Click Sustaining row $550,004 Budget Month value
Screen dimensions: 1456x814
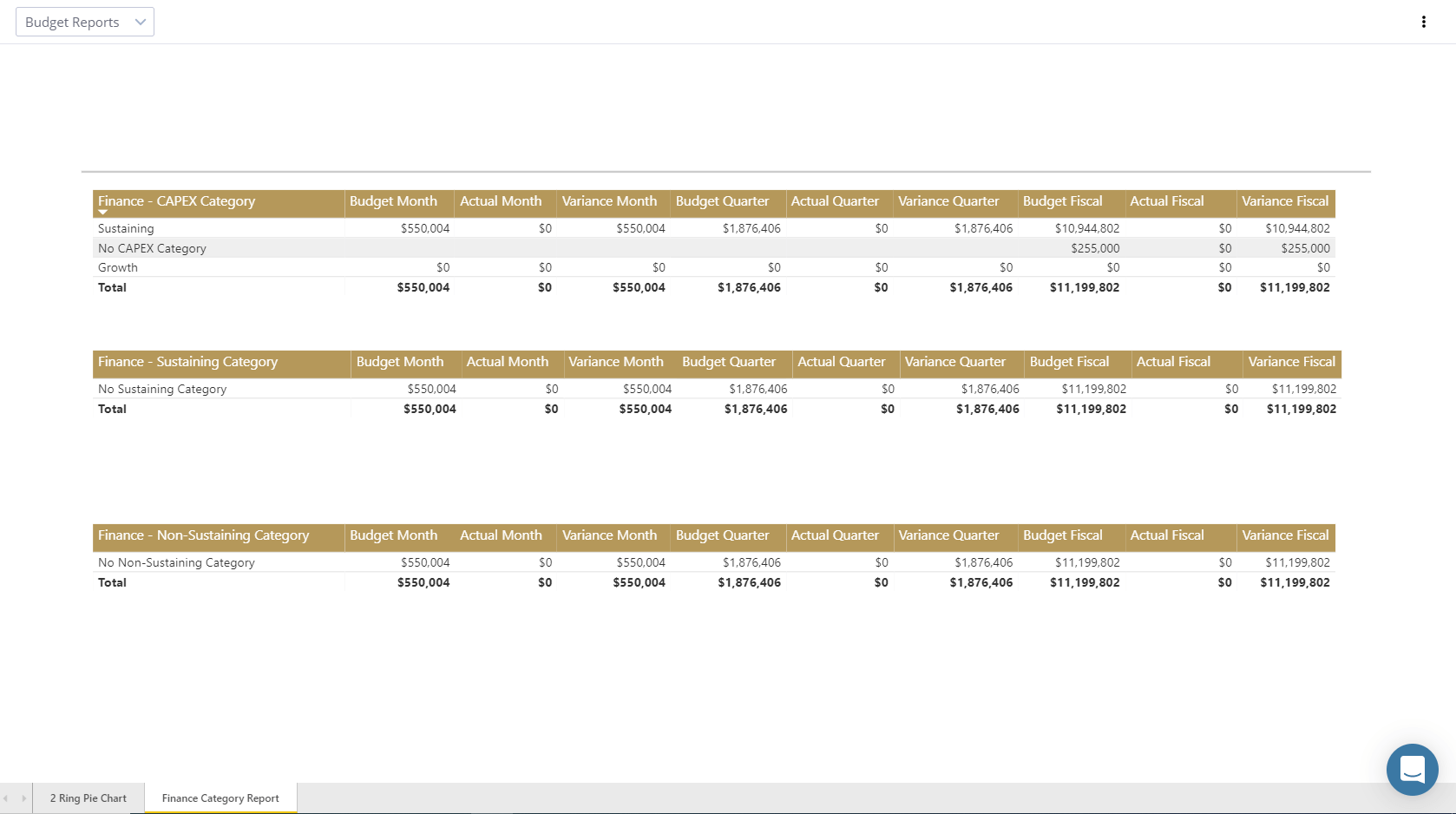425,228
